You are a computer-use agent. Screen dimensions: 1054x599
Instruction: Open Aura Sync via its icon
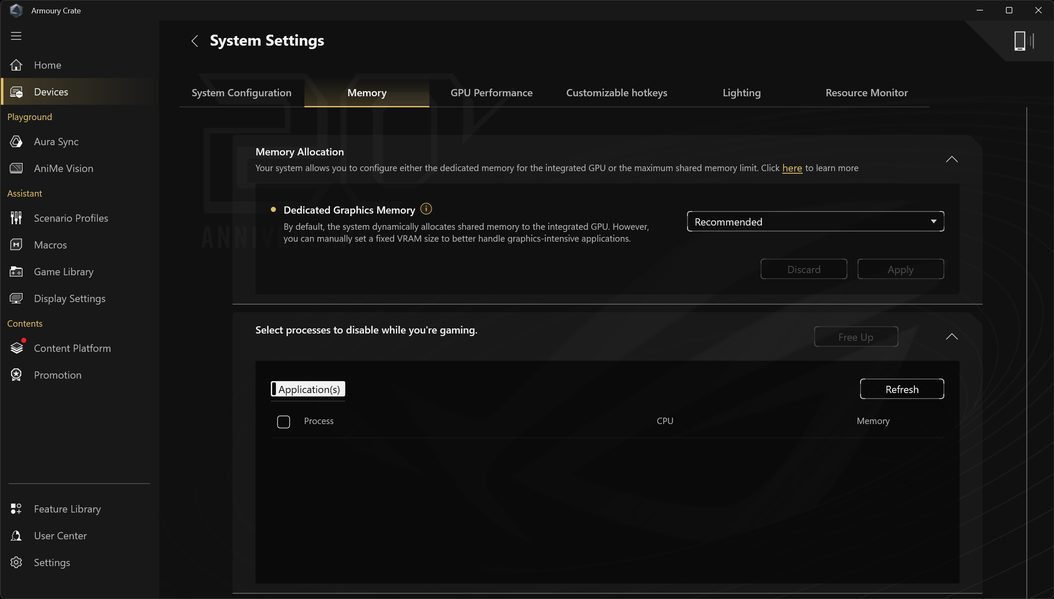(16, 142)
